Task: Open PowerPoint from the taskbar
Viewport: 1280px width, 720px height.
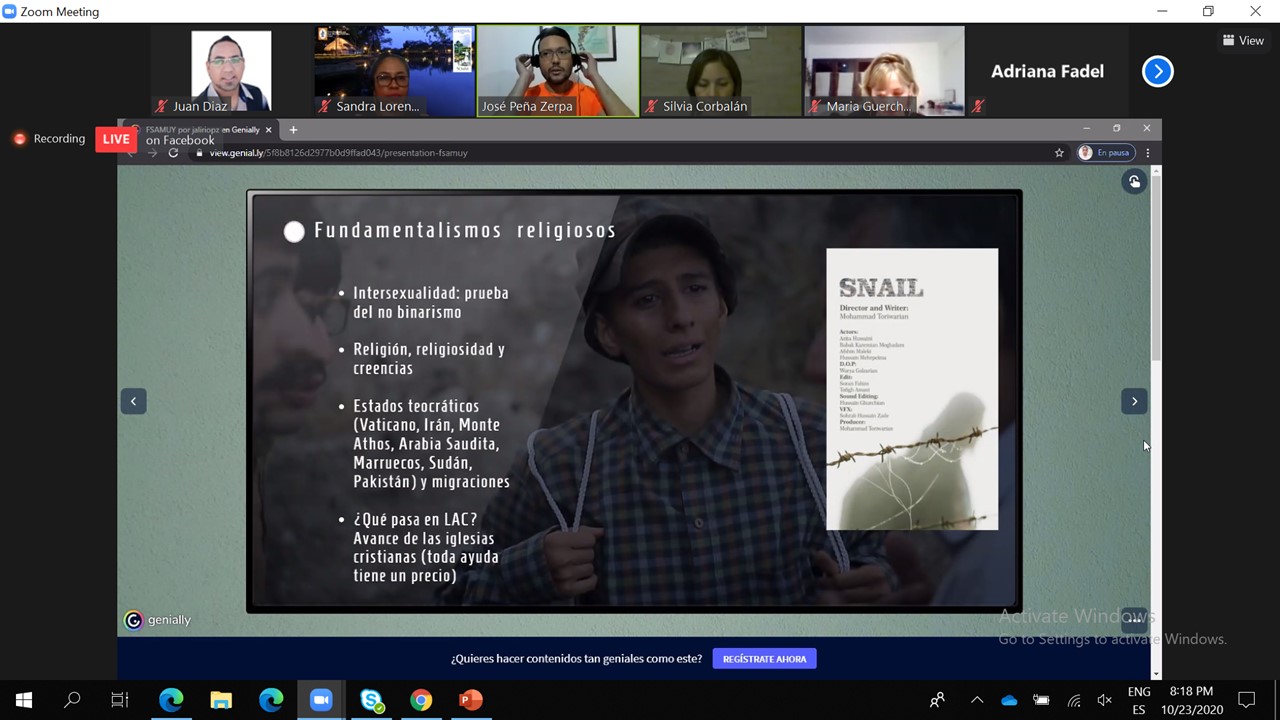Action: point(471,700)
